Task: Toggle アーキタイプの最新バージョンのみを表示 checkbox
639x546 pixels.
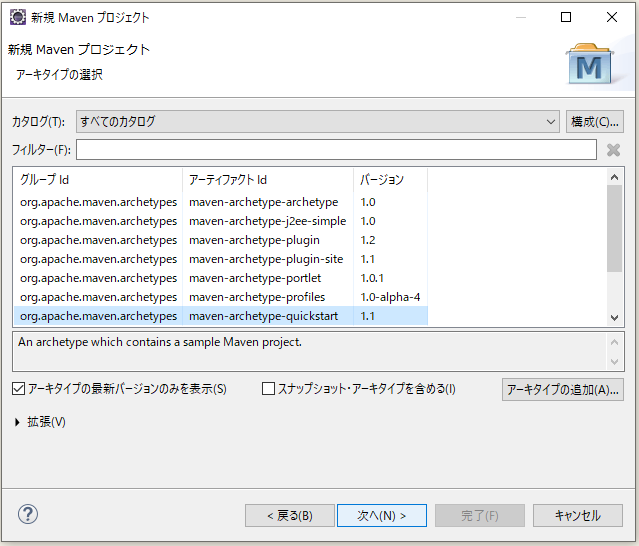Action: [18, 389]
